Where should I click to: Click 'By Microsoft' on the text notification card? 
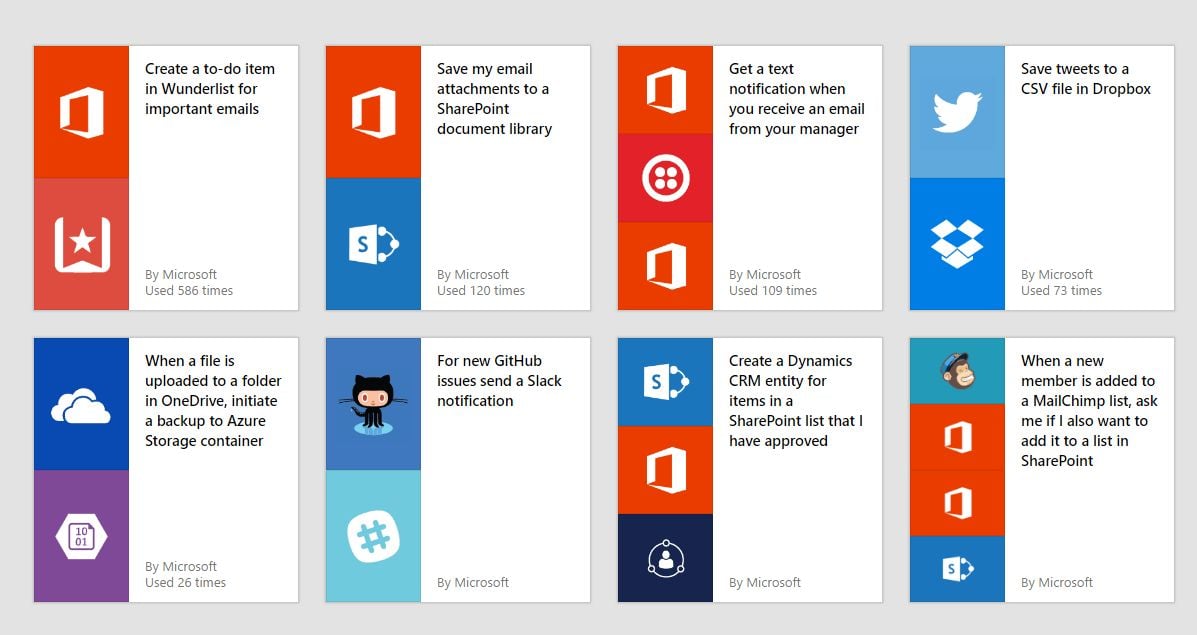pyautogui.click(x=765, y=275)
